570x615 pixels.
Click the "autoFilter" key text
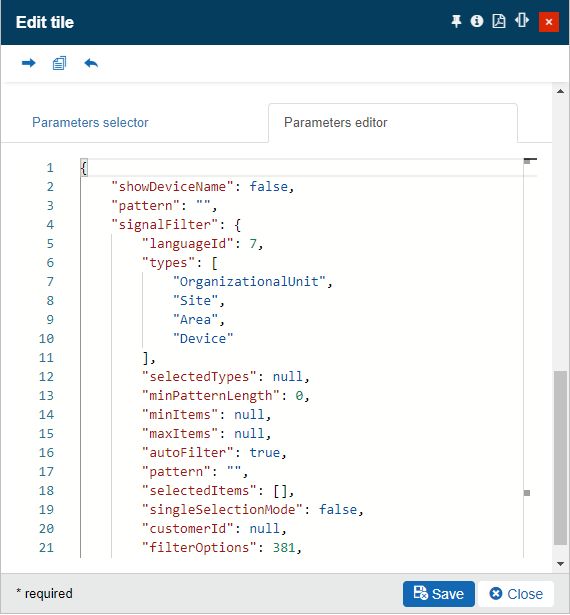pos(188,453)
